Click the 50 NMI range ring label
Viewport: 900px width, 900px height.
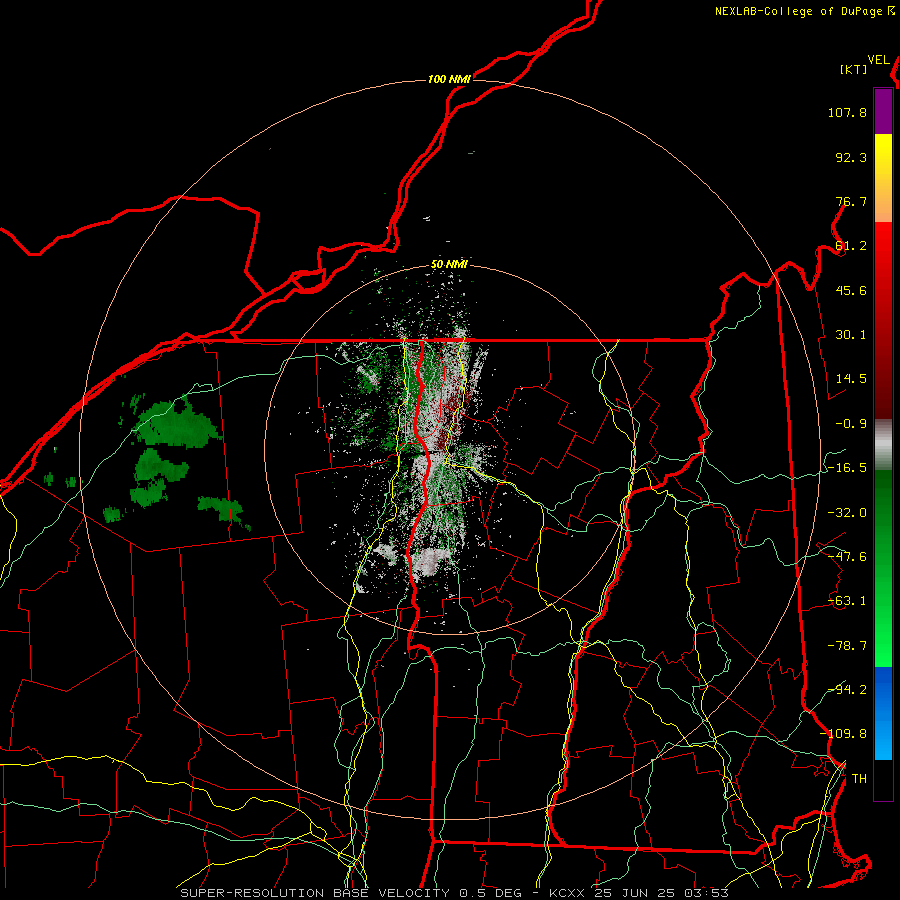(449, 265)
